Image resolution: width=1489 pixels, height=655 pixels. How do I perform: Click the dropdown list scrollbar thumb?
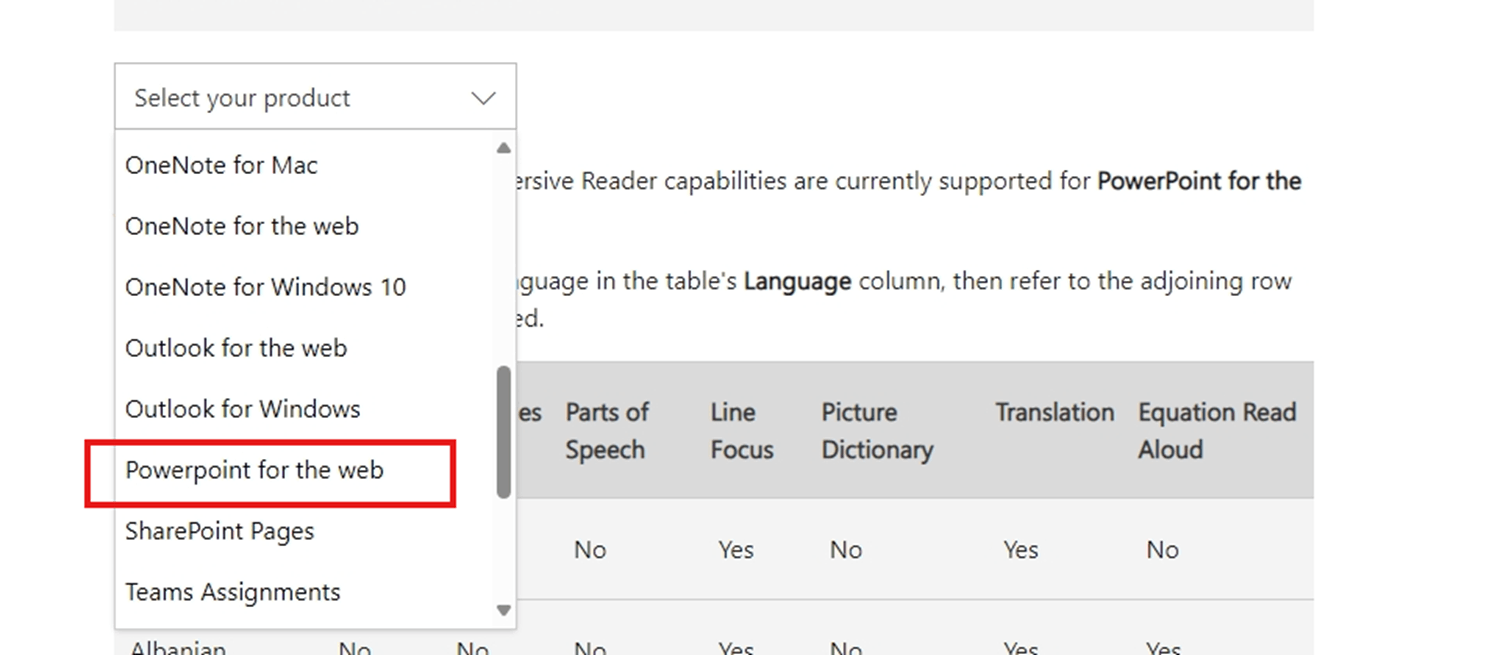pyautogui.click(x=502, y=430)
